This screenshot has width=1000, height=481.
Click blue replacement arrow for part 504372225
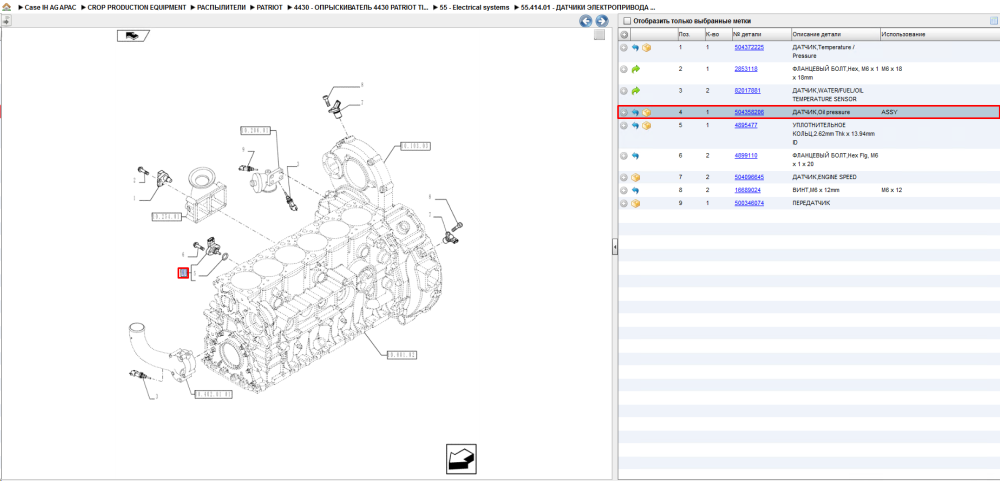(635, 48)
